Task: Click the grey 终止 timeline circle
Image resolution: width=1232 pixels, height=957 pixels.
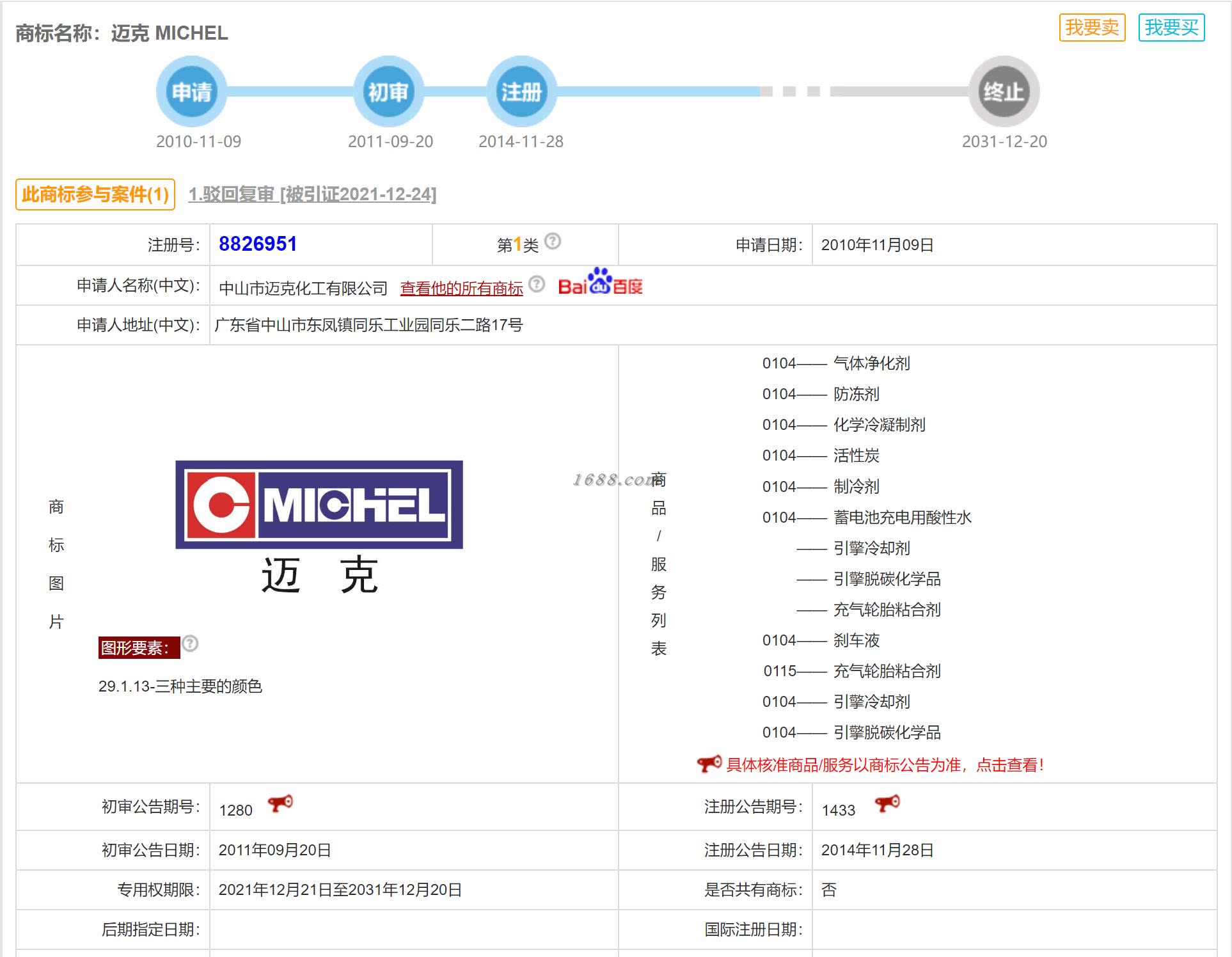Action: (1004, 92)
